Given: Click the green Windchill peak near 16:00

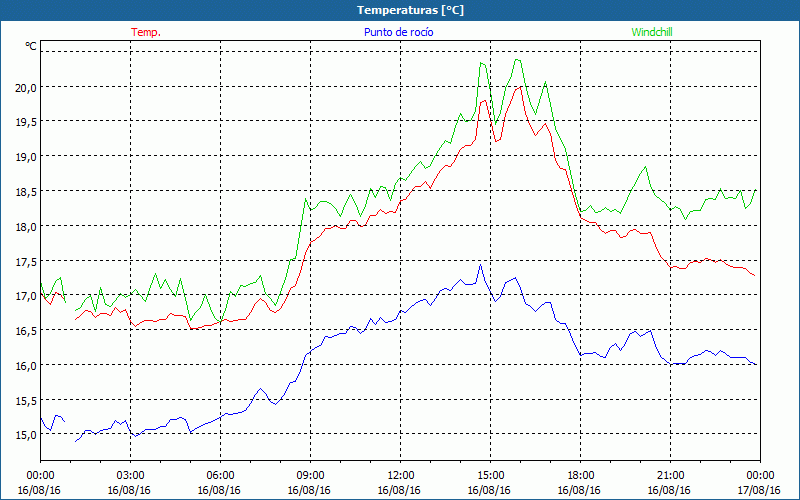Looking at the screenshot, I should pos(517,60).
